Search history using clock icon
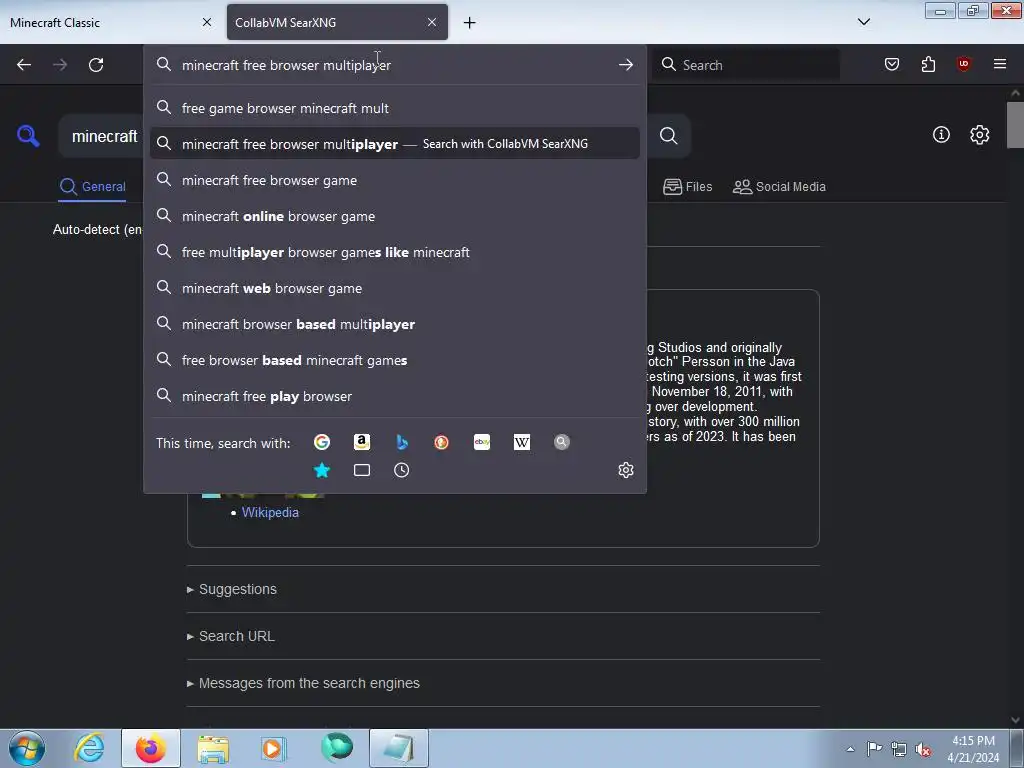The height and width of the screenshot is (768, 1024). (402, 470)
